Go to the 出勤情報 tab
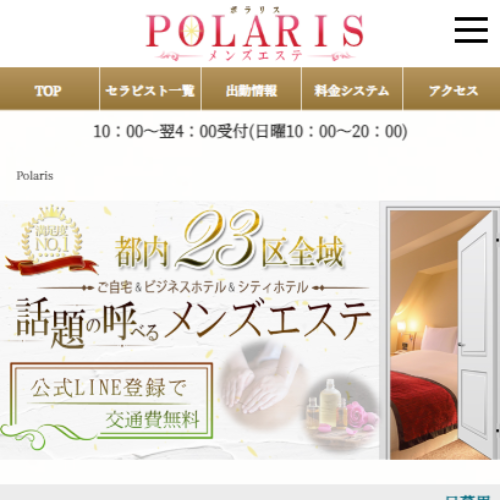500x500 pixels. point(252,89)
